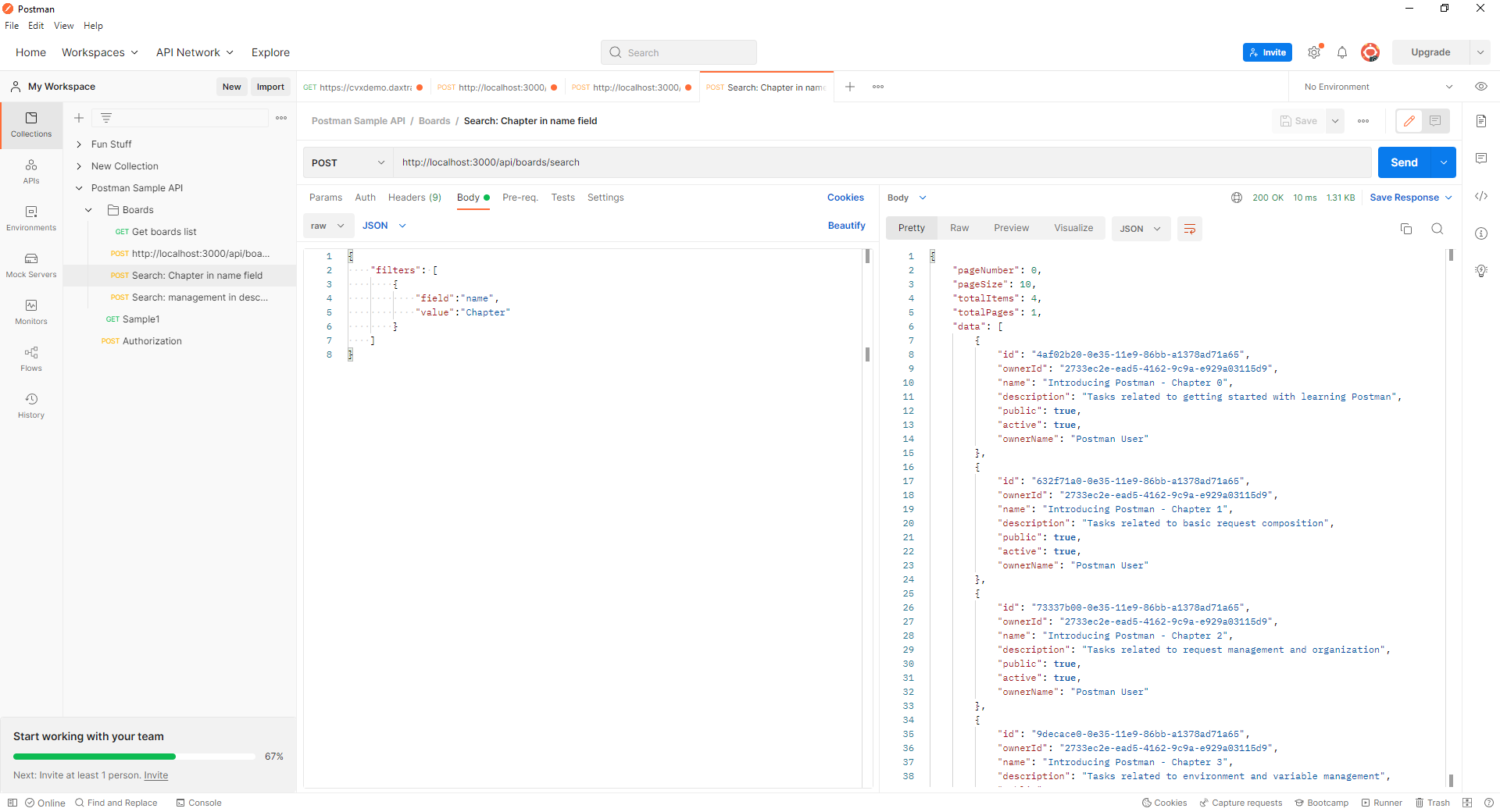Switch to the Tests tab
Viewport: 1500px width, 812px height.
tap(562, 198)
